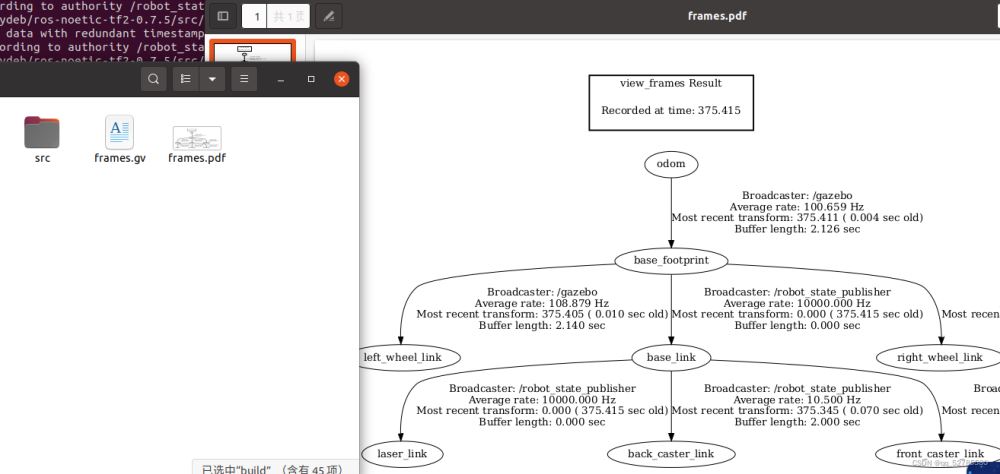Select the page 1 thumbnail in sidebar

(253, 51)
